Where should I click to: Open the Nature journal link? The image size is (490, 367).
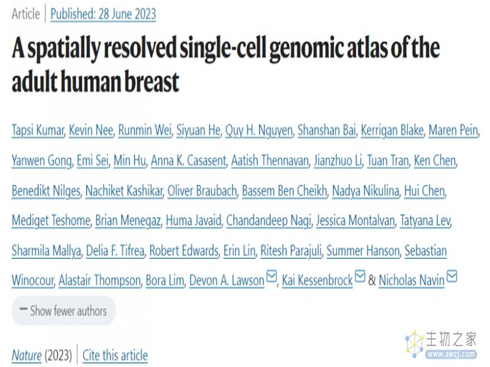click(27, 355)
